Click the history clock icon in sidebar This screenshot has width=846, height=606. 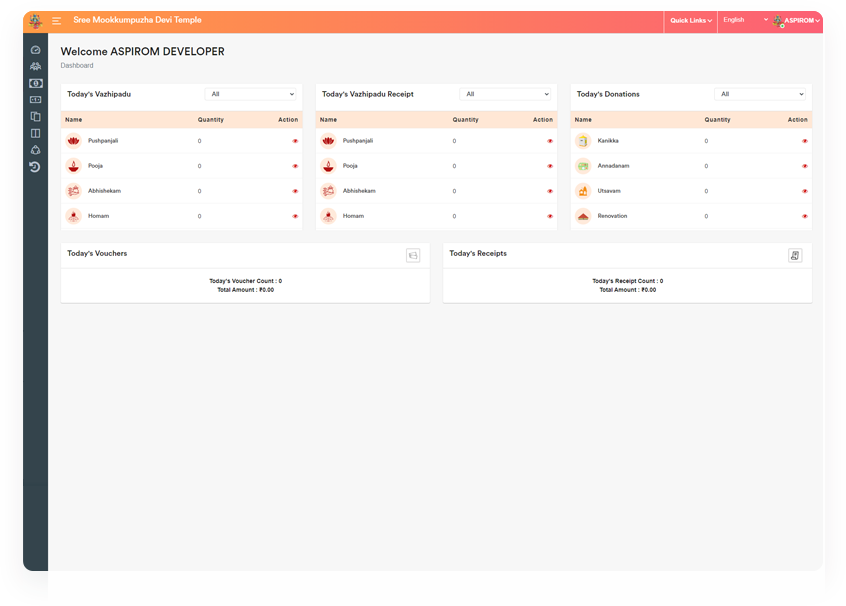[35, 167]
